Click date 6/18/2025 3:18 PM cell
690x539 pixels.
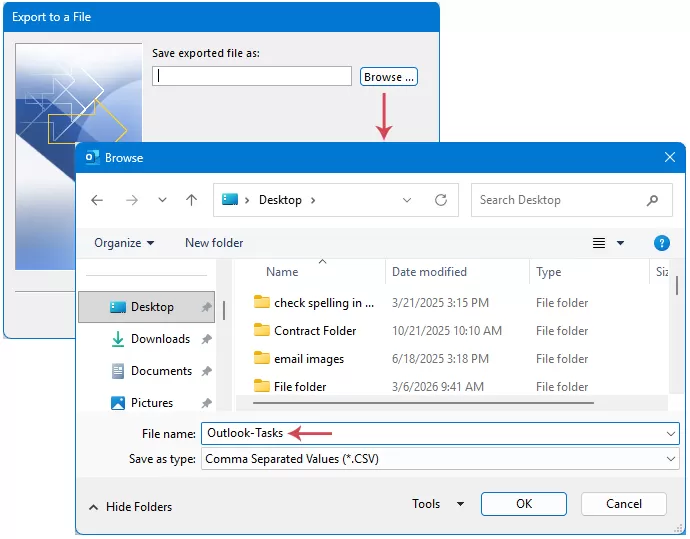[440, 359]
